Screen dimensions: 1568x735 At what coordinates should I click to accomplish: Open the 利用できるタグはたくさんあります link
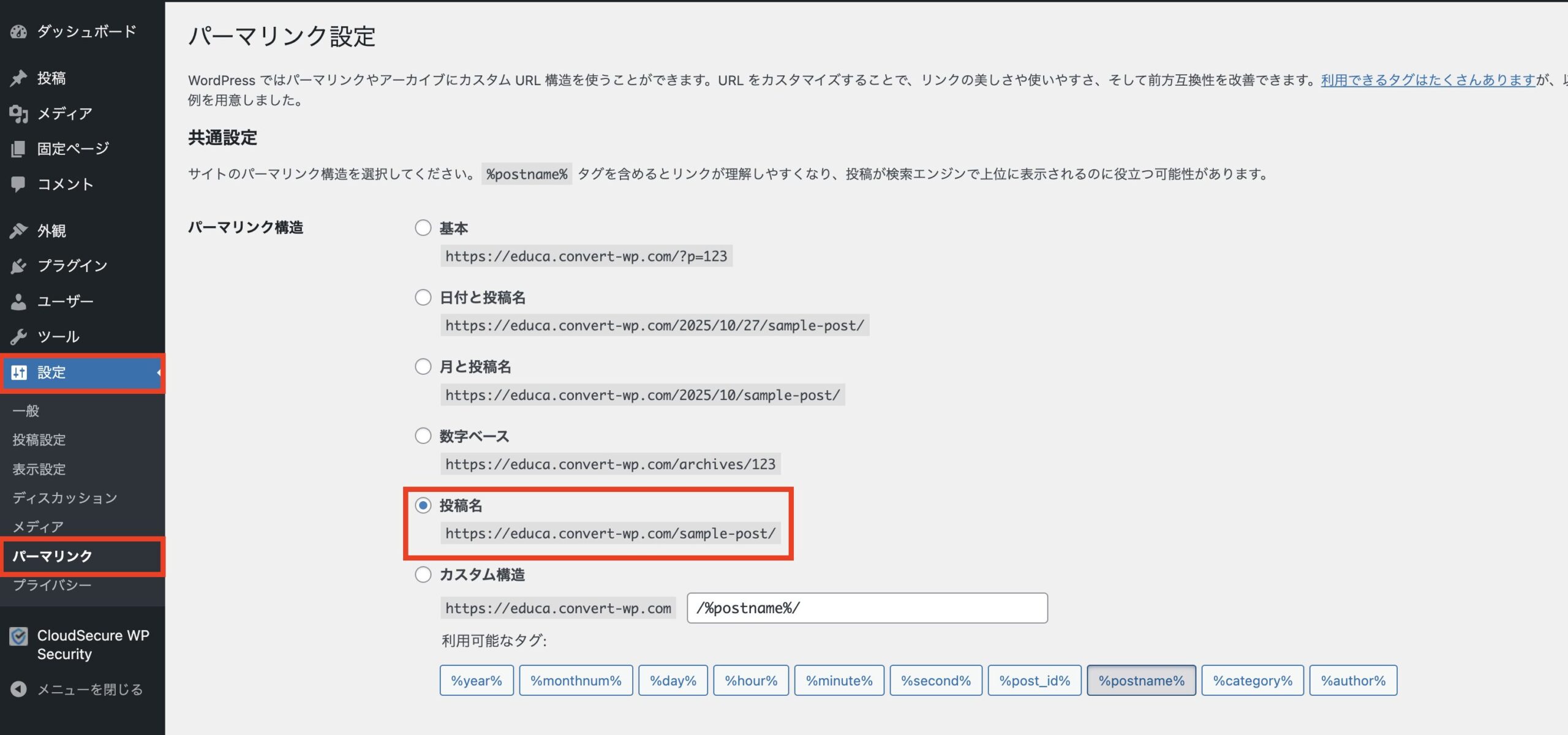1427,80
